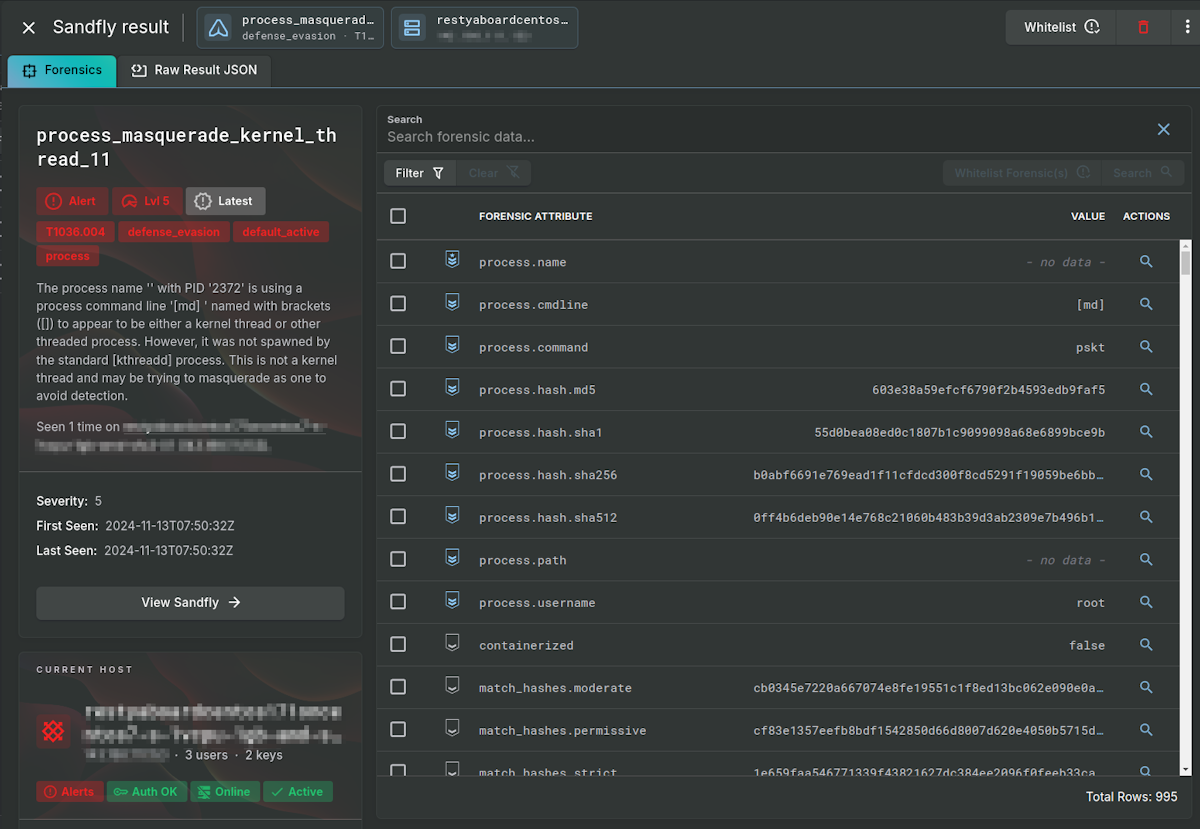Click the View Sandfly button

coord(190,602)
